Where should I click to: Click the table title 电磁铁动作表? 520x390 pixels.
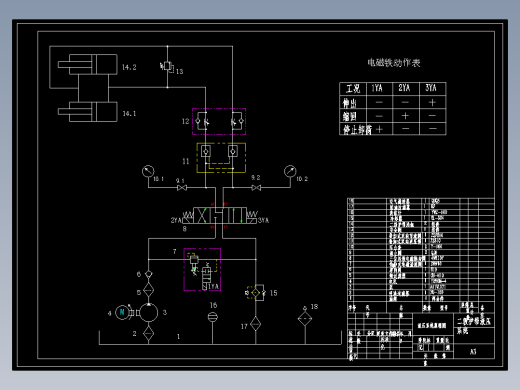click(x=394, y=63)
